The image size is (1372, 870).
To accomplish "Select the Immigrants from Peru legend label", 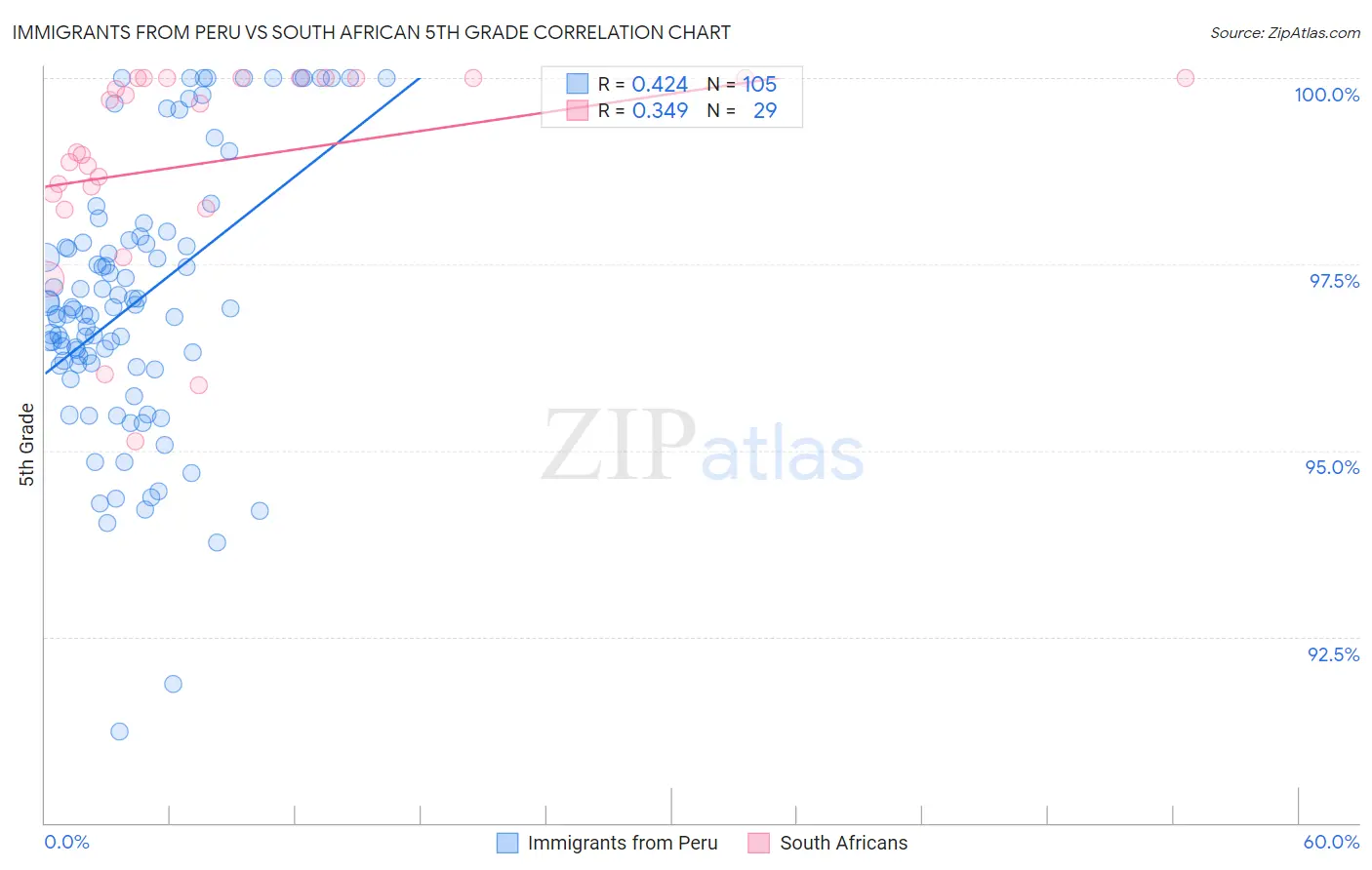I will (623, 843).
